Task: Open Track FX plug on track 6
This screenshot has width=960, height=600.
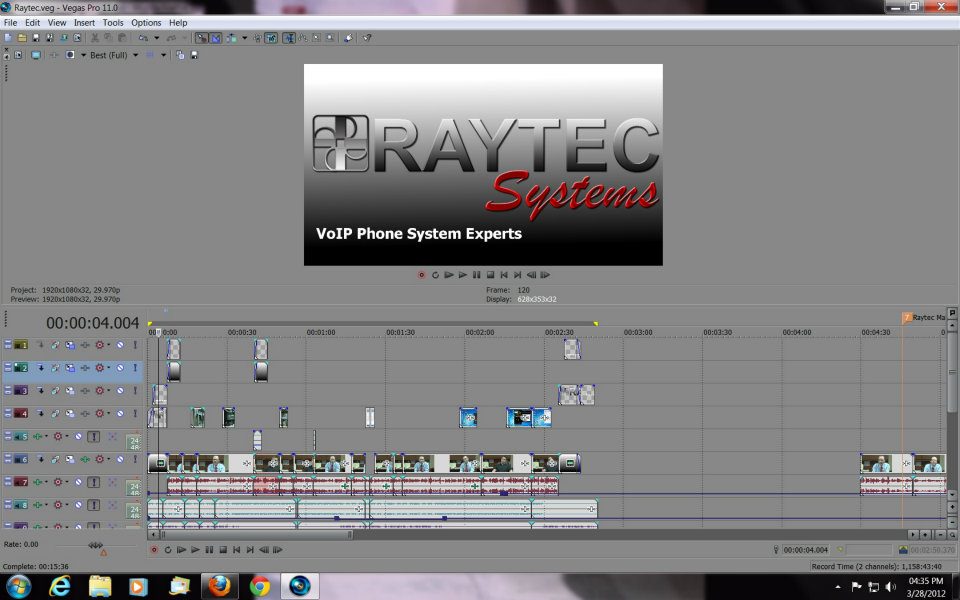Action: tap(85, 459)
